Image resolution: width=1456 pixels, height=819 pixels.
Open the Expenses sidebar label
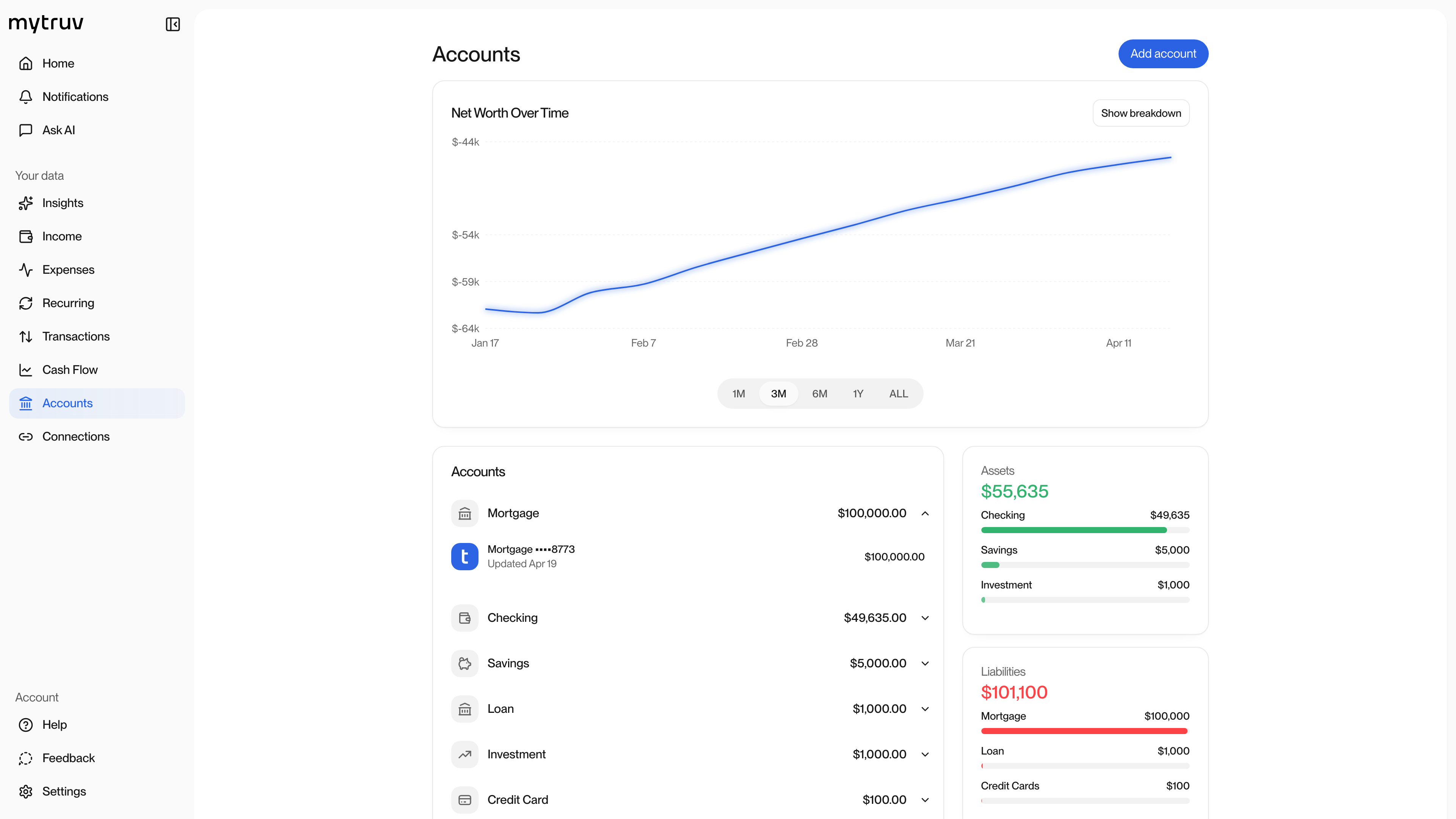coord(68,270)
